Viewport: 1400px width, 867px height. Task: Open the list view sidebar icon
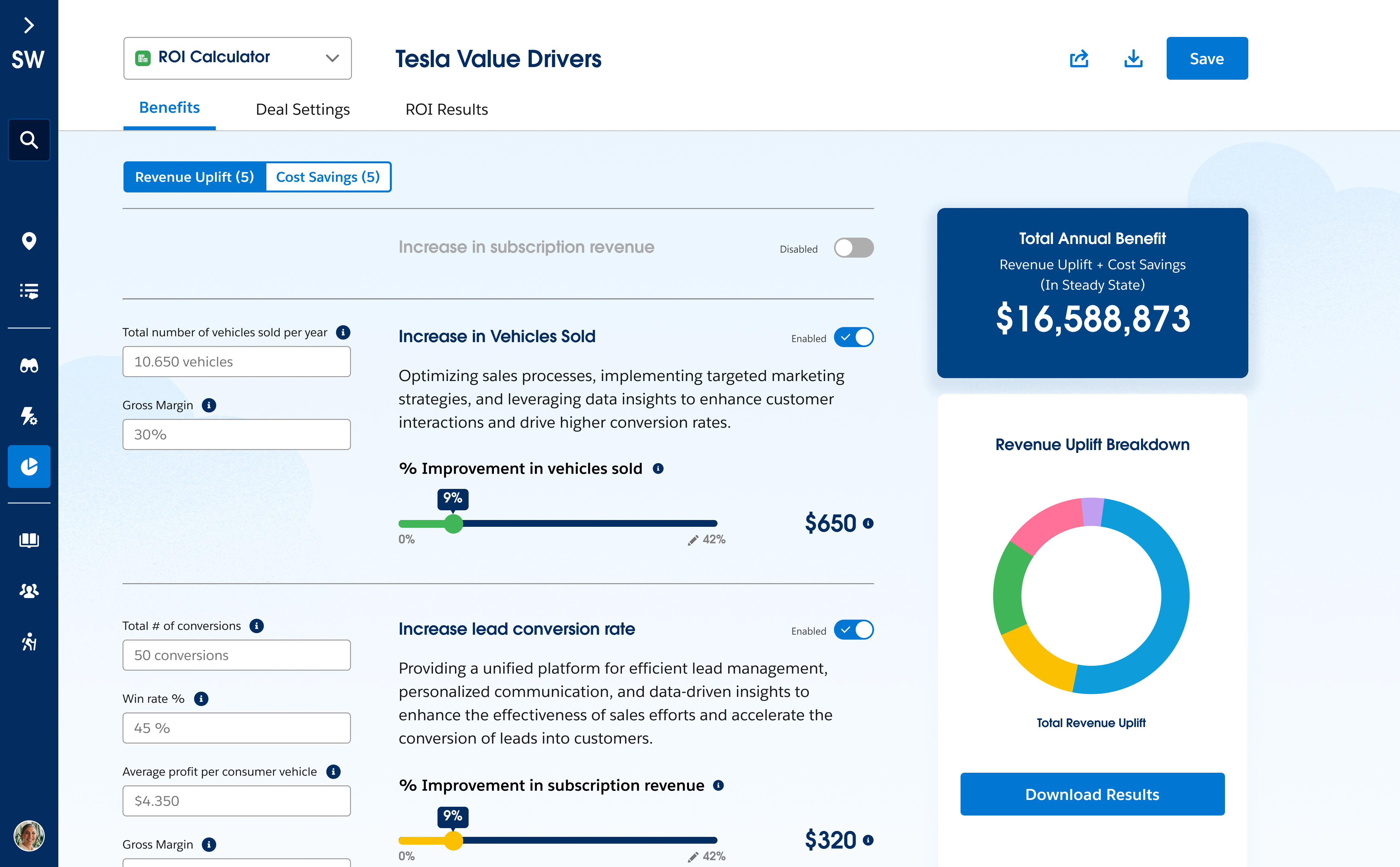(29, 291)
